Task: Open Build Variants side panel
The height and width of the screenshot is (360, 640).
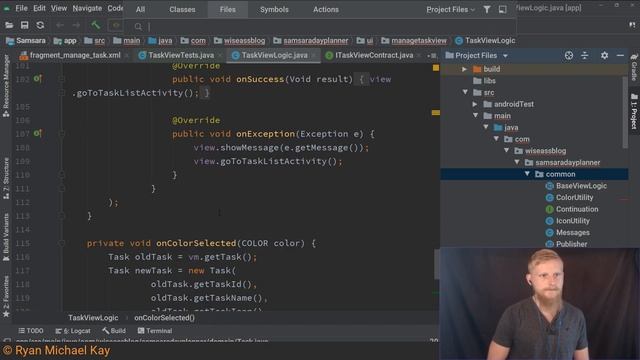Action: point(6,238)
